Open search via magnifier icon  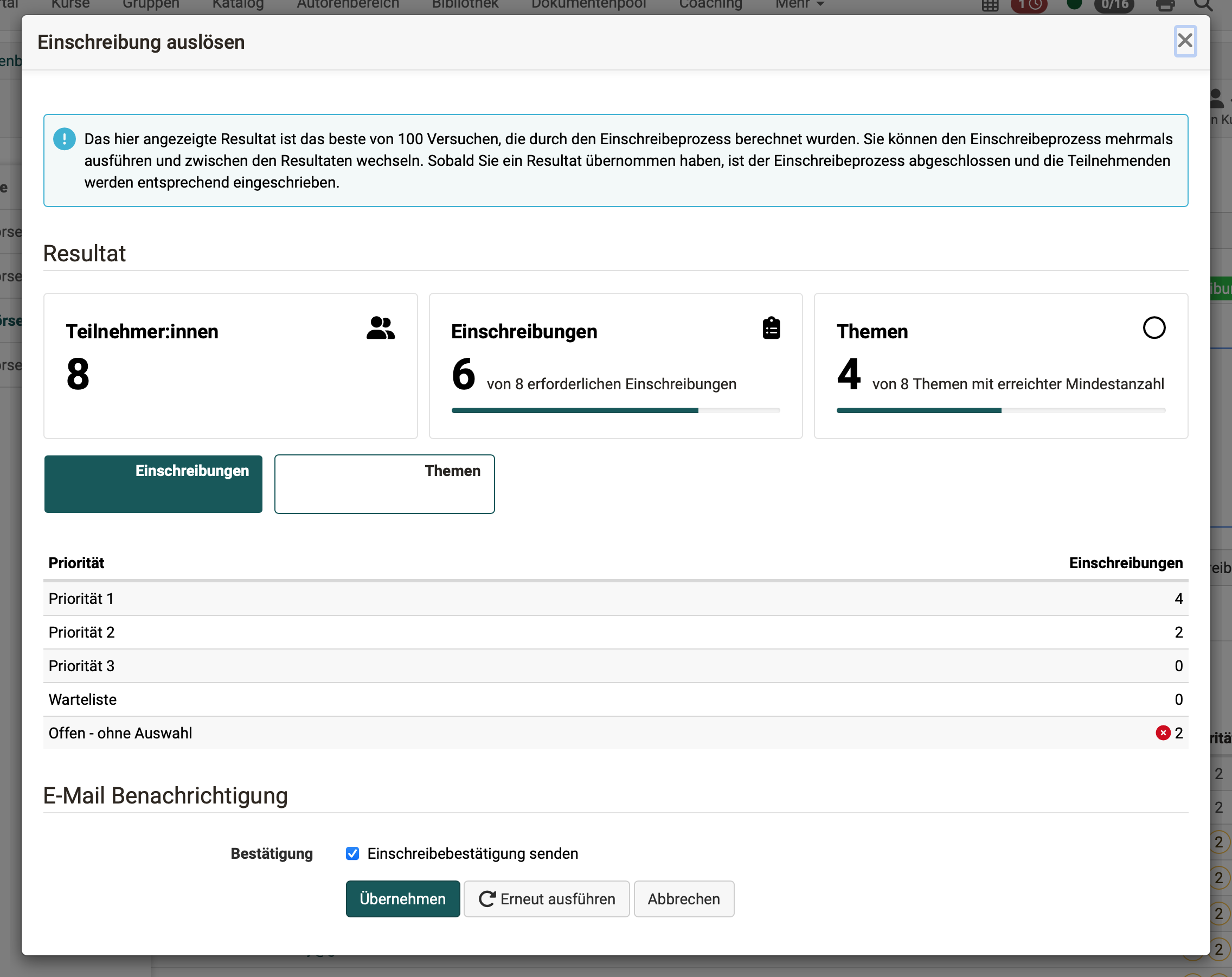(x=1202, y=6)
